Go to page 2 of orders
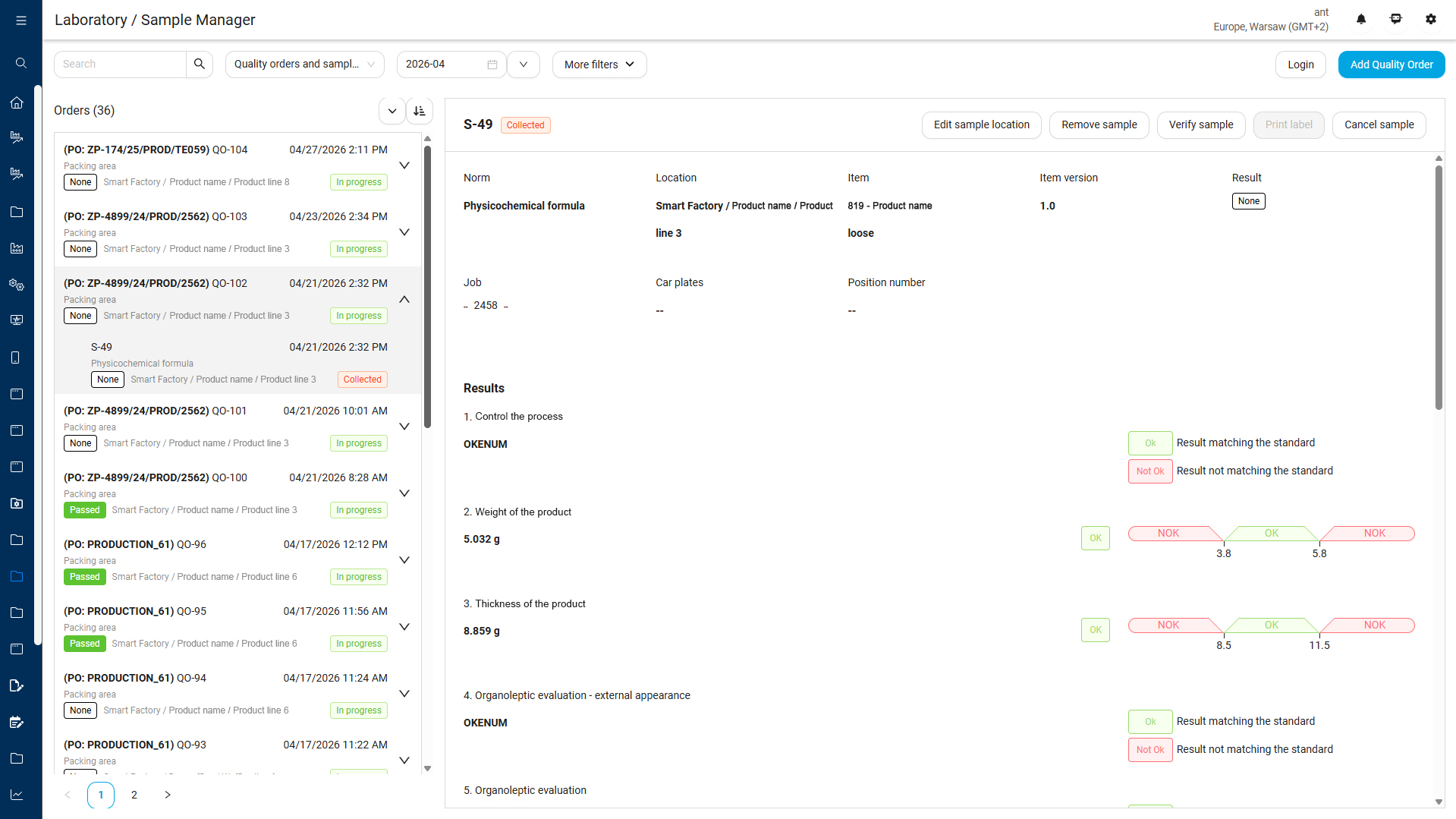This screenshot has width=1456, height=819. coord(134,795)
